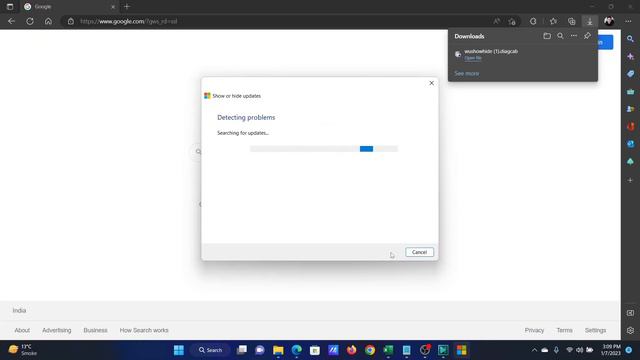640x360 pixels.
Task: Go back to previous page
Action: click(11, 21)
